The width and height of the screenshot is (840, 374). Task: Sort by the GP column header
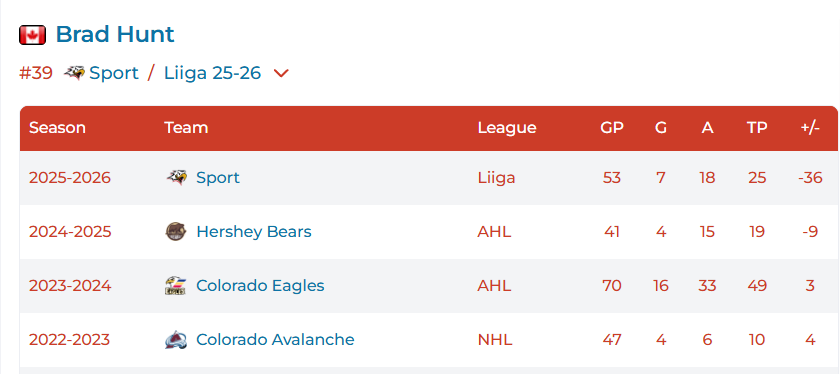[x=612, y=128]
